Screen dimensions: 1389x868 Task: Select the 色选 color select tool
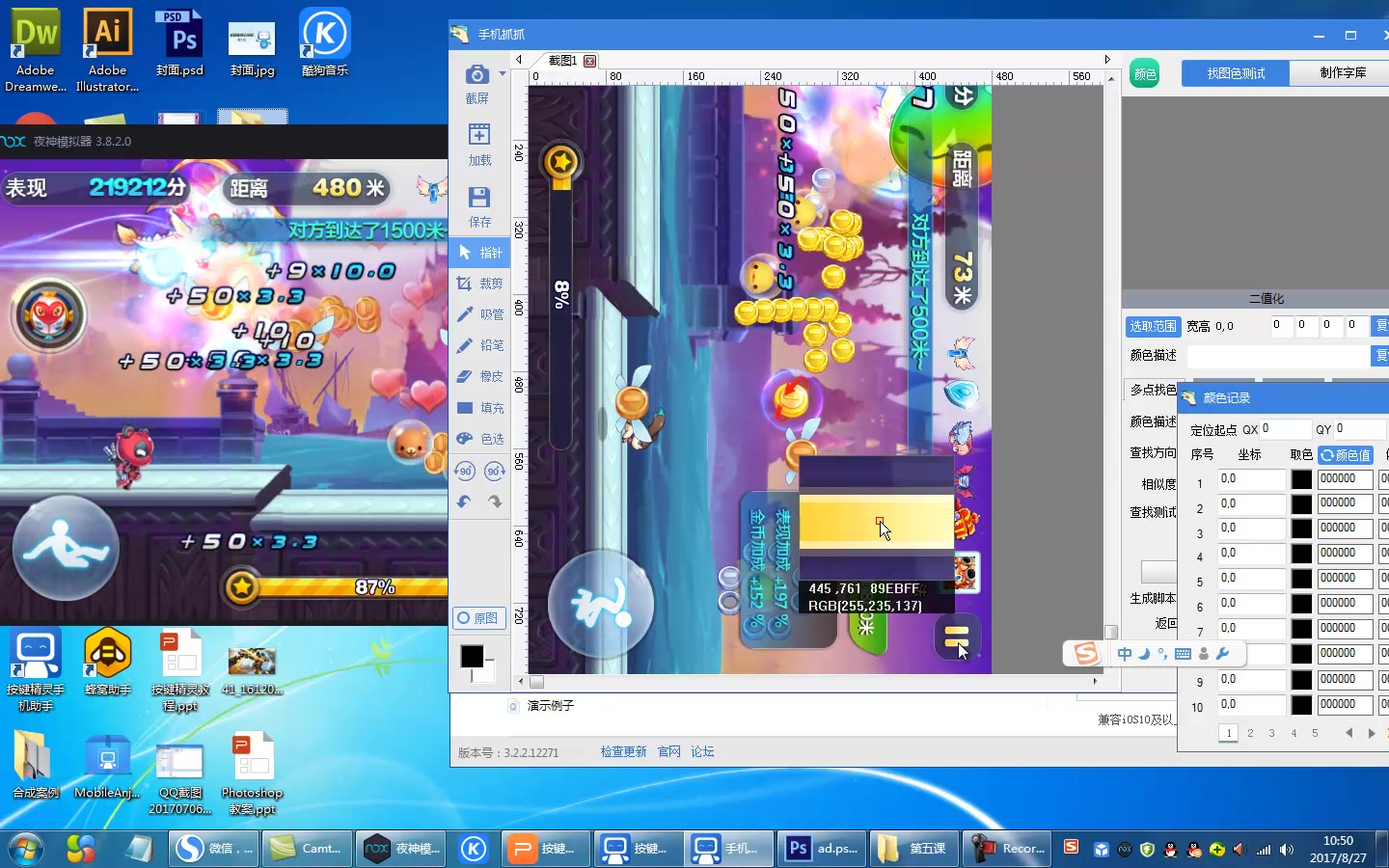(479, 439)
